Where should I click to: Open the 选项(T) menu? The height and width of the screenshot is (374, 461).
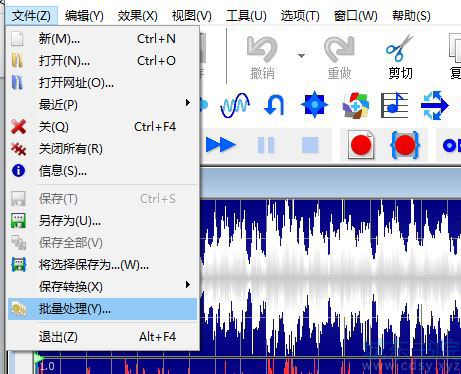point(300,16)
